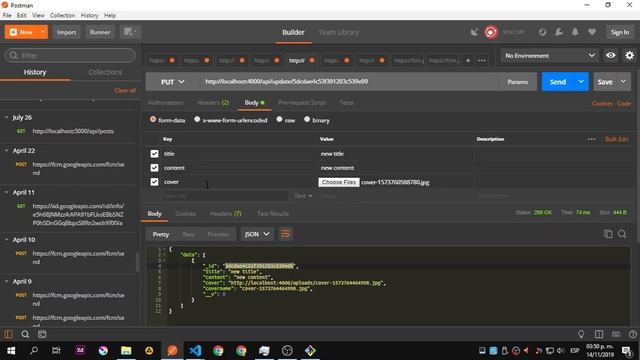Select the raw body type
The image size is (640, 360).
click(x=279, y=120)
